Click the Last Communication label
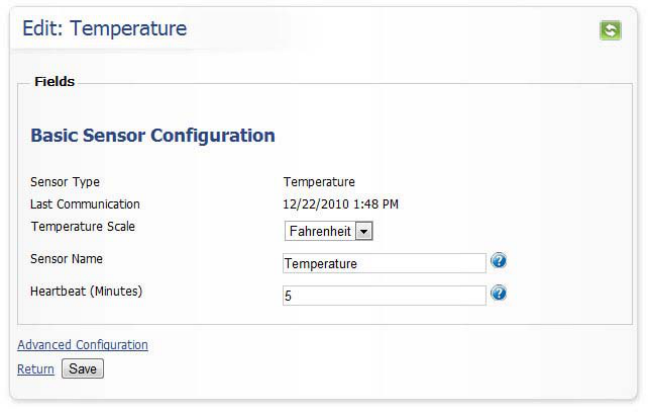The image size is (648, 412). click(x=85, y=204)
